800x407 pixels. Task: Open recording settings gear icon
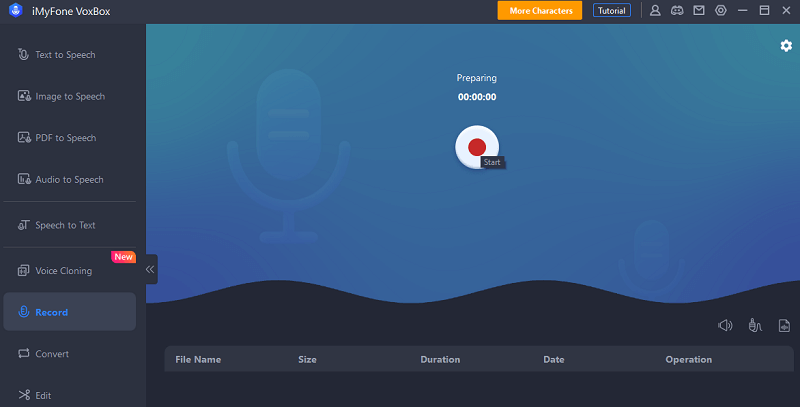pyautogui.click(x=786, y=46)
